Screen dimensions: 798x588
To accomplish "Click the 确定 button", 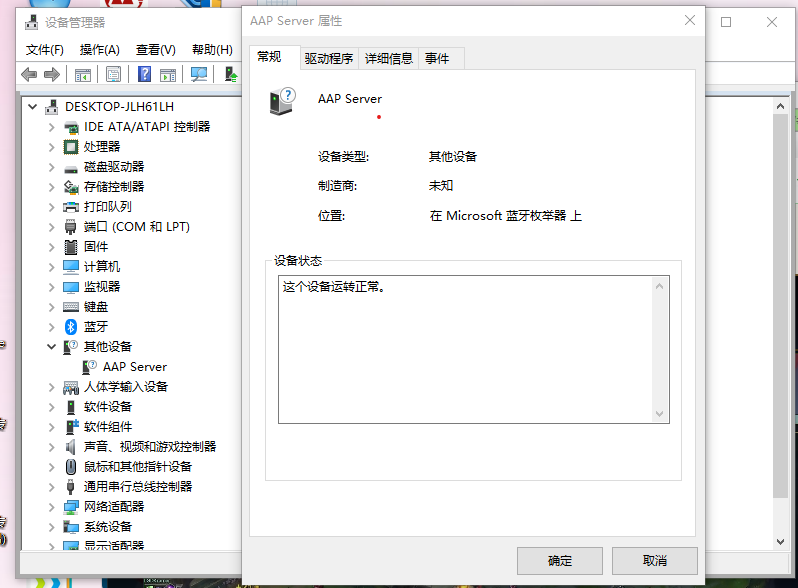I will pyautogui.click(x=560, y=561).
